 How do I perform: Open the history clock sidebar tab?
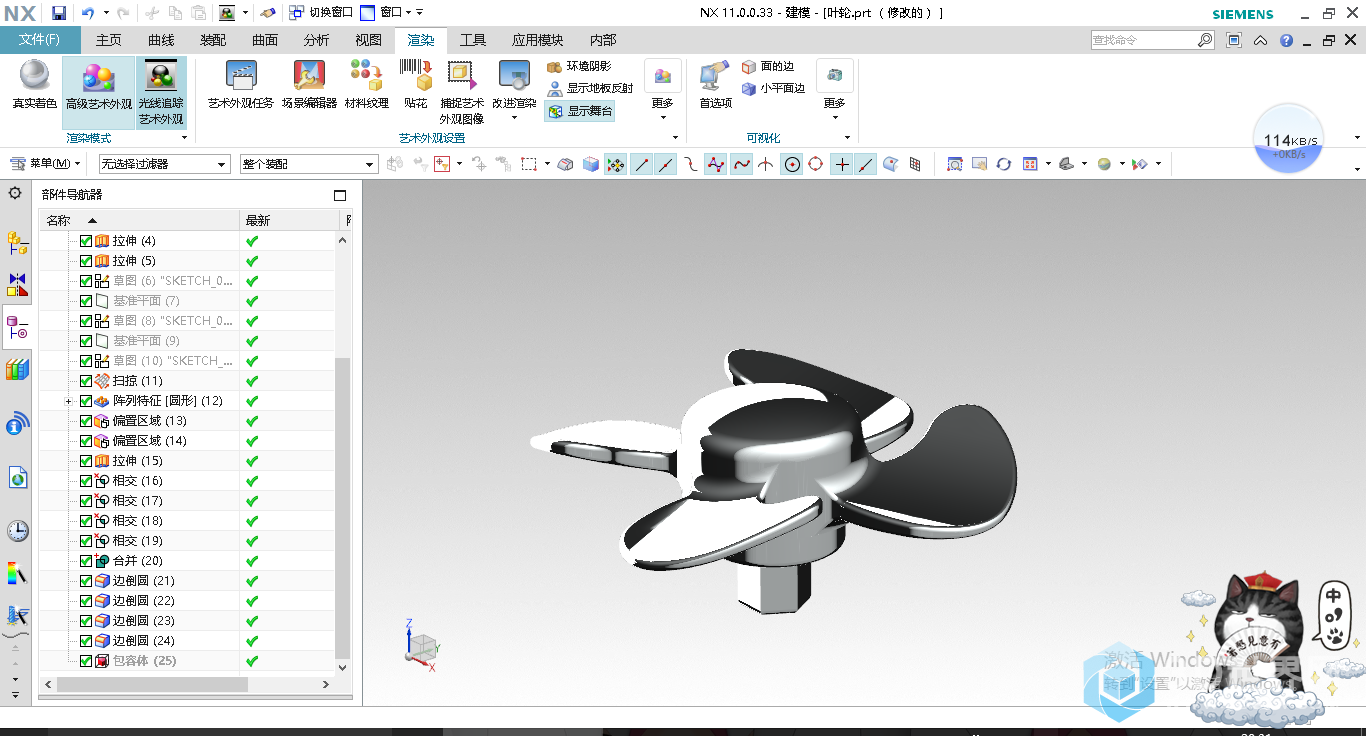[17, 530]
